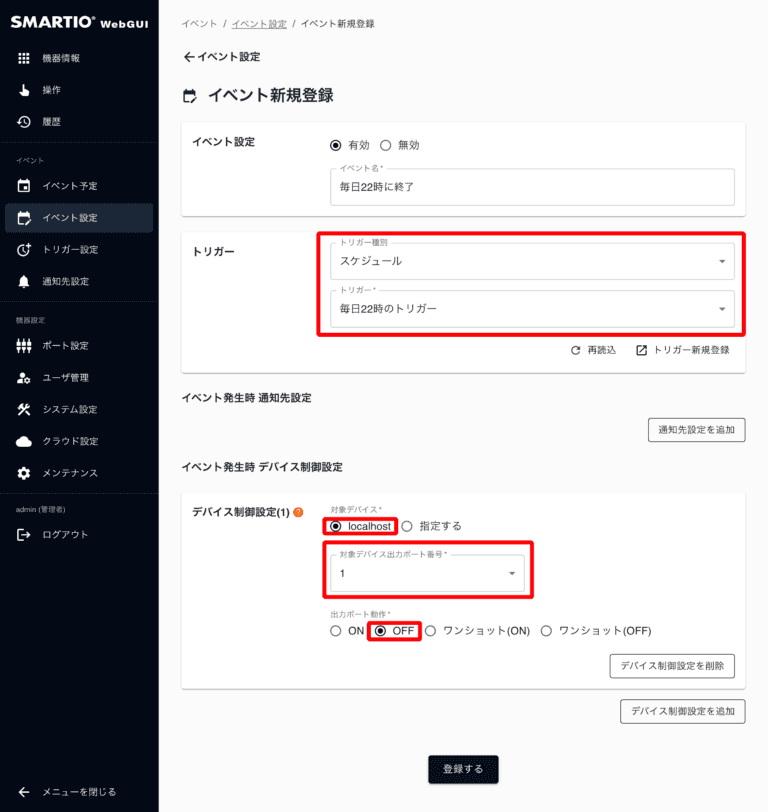Click the SMARTIO WebGUI logo

[79, 22]
